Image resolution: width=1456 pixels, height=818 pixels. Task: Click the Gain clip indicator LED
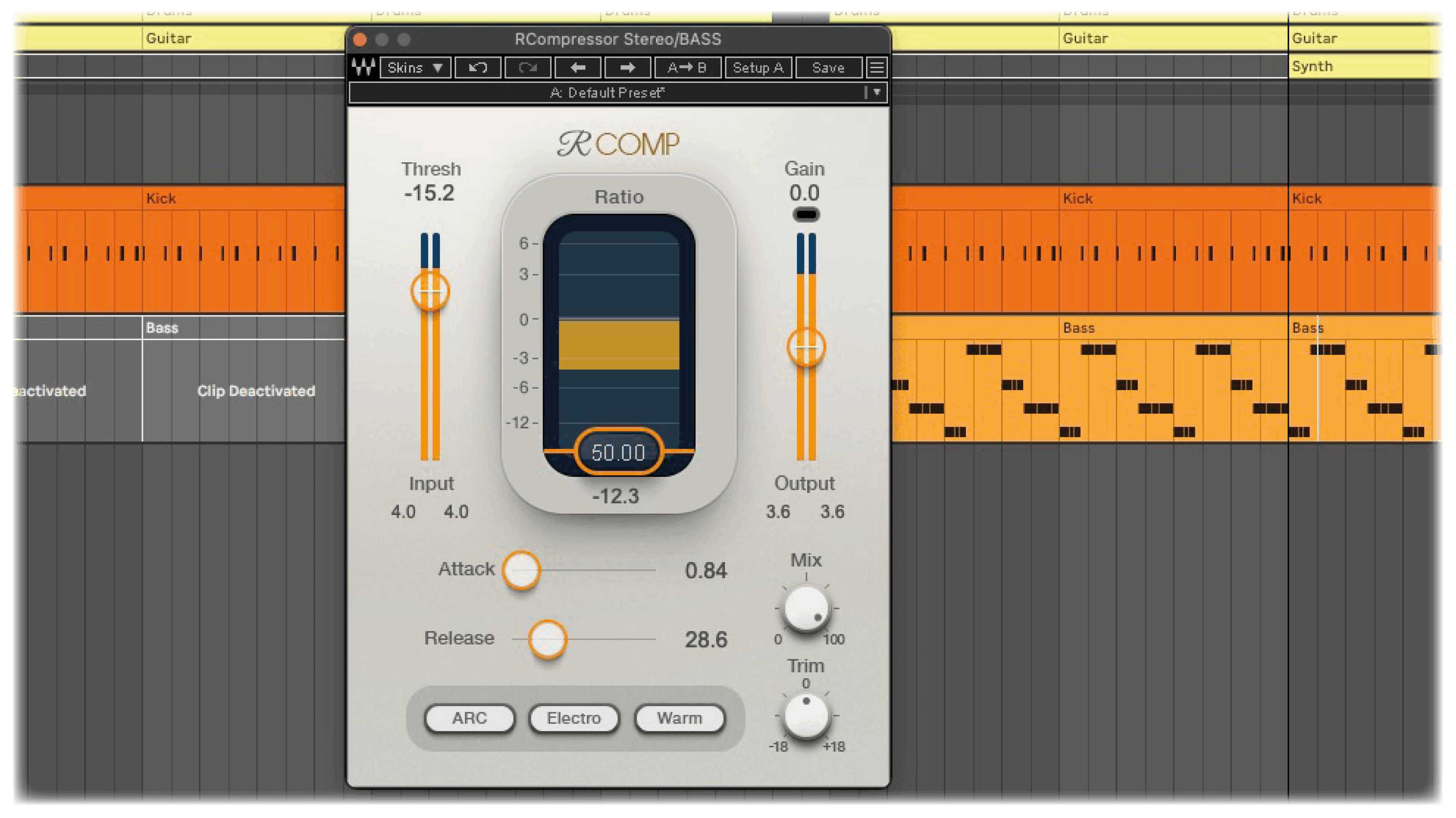(x=806, y=214)
